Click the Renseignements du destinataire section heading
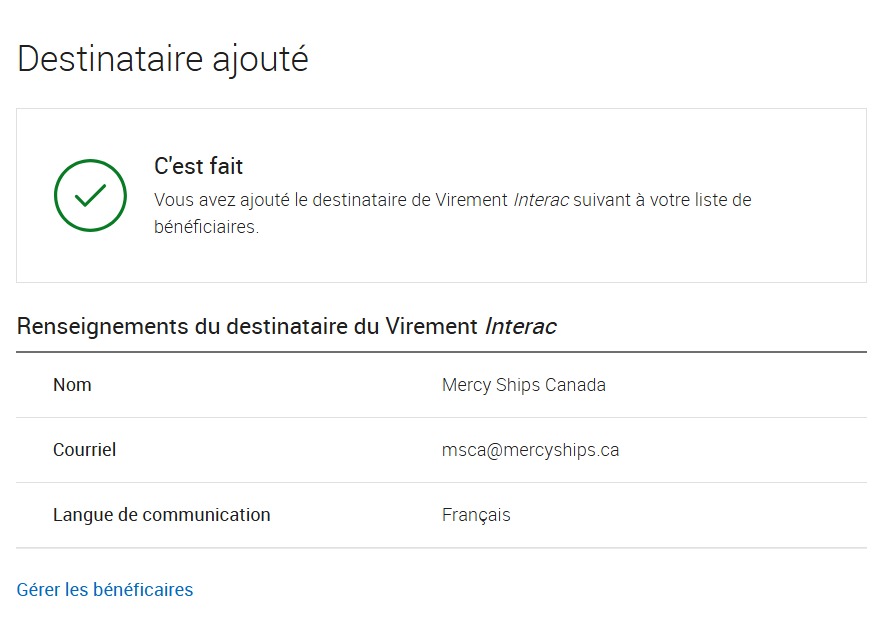This screenshot has height=620, width=880. (x=286, y=327)
